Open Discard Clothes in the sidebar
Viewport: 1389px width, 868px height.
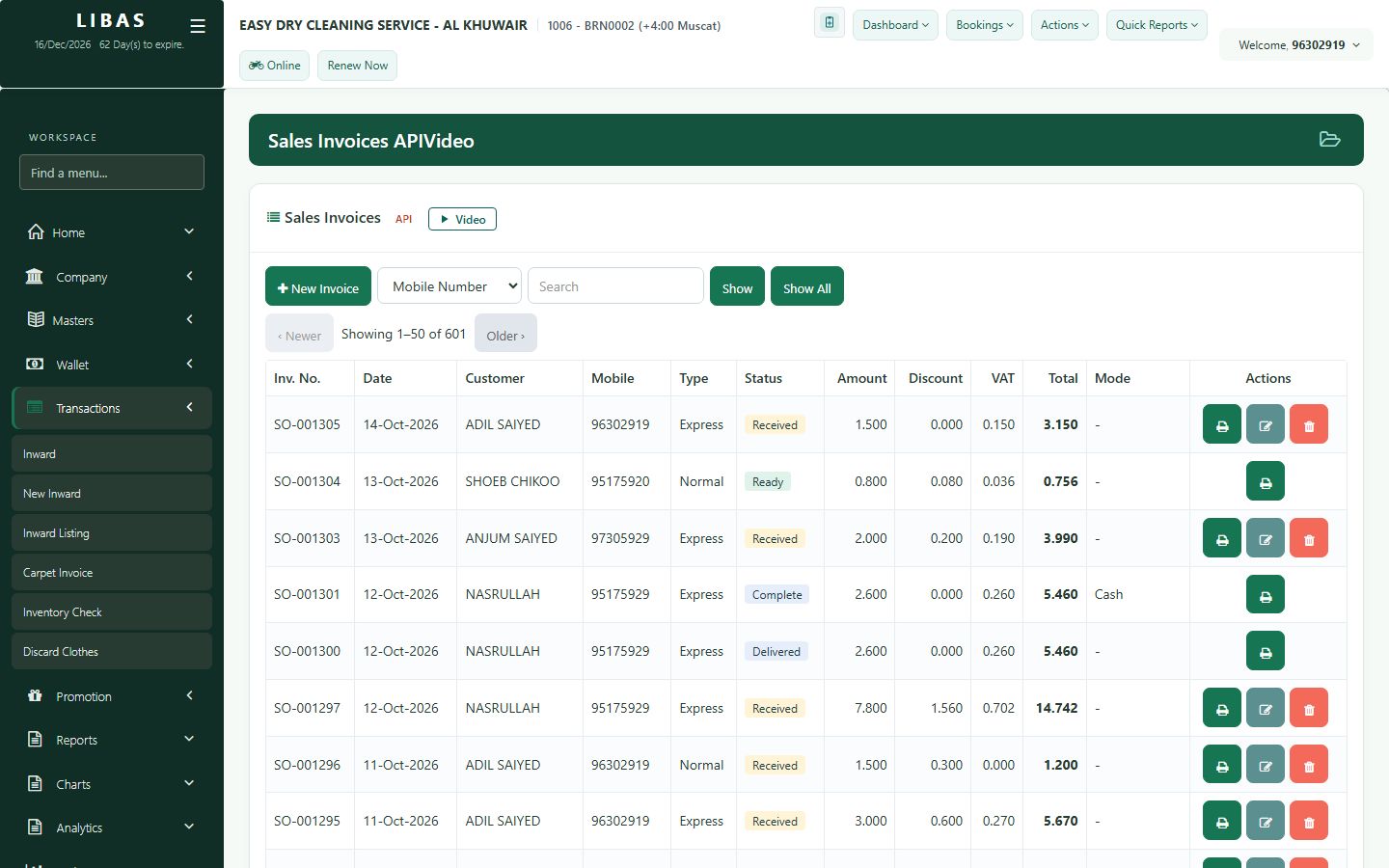112,651
